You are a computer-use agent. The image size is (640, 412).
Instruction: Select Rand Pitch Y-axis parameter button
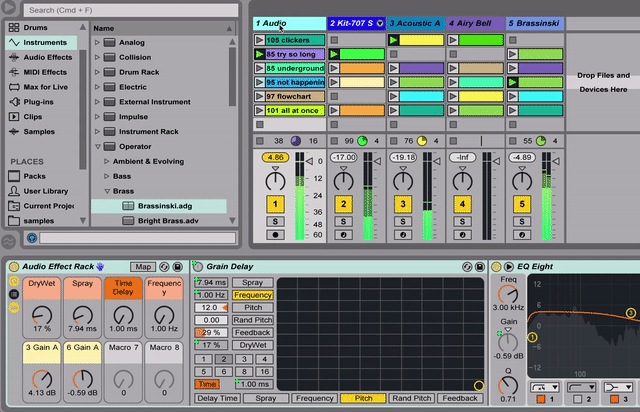click(x=253, y=320)
